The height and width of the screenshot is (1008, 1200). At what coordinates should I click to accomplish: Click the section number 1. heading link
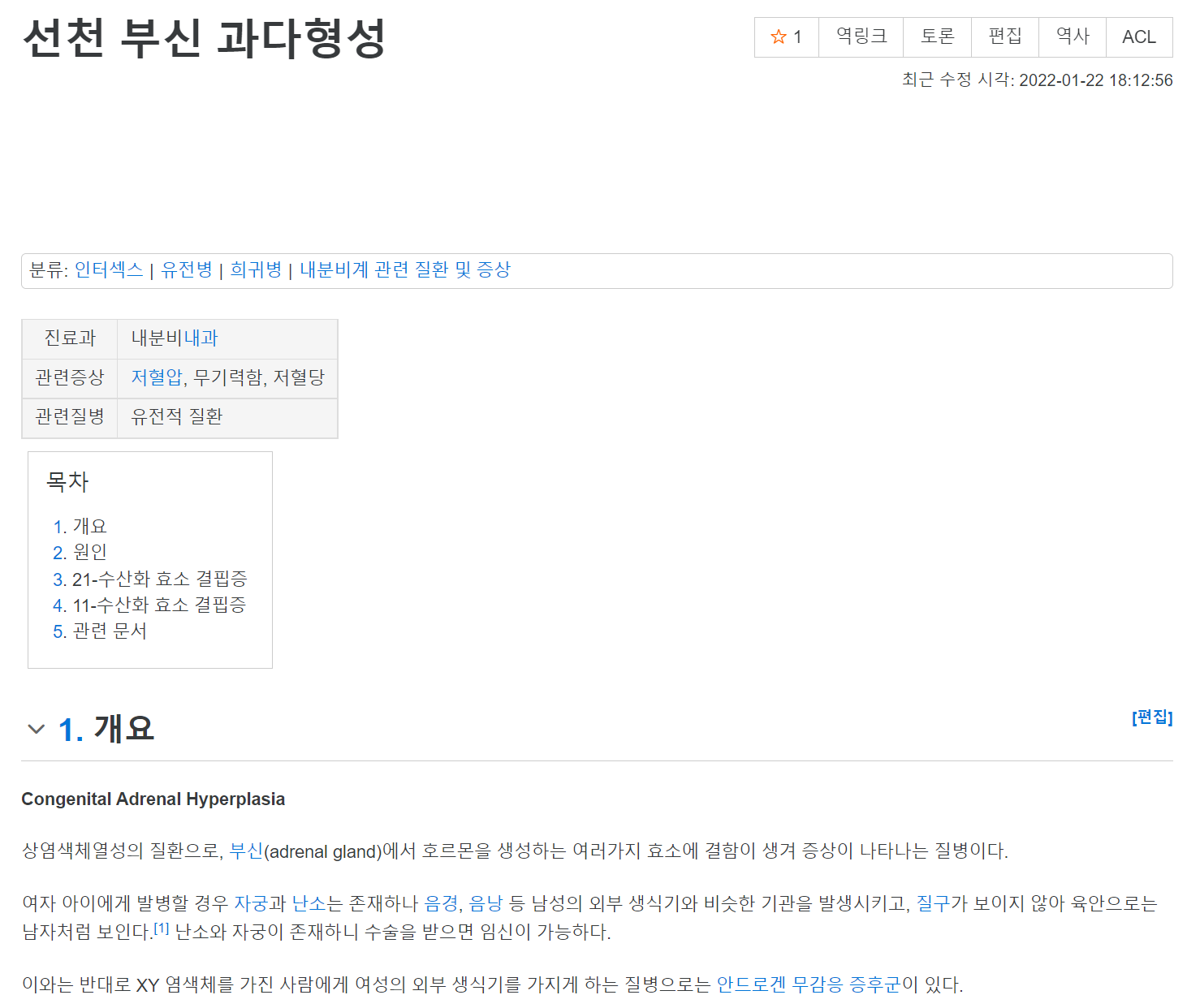point(71,730)
